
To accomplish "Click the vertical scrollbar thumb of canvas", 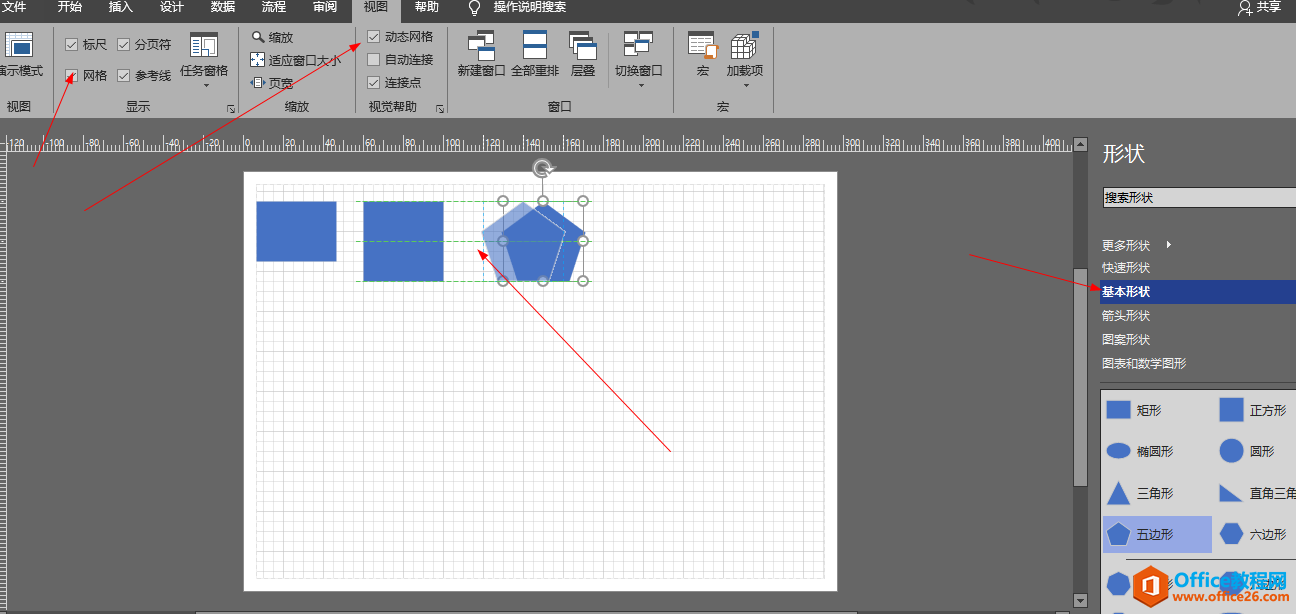I will pyautogui.click(x=1080, y=376).
